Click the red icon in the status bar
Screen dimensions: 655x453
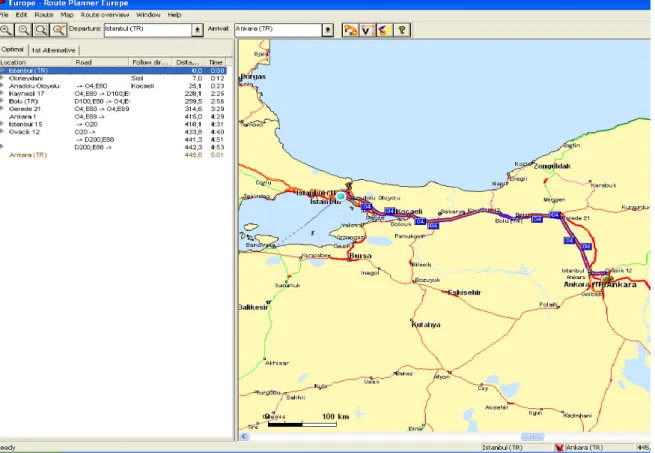559,448
